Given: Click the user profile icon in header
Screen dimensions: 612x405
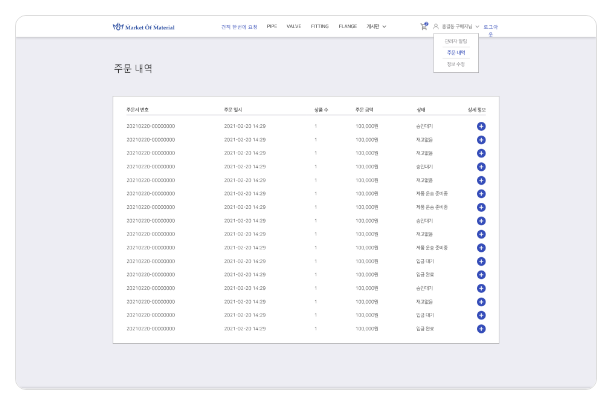Looking at the screenshot, I should pos(436,26).
